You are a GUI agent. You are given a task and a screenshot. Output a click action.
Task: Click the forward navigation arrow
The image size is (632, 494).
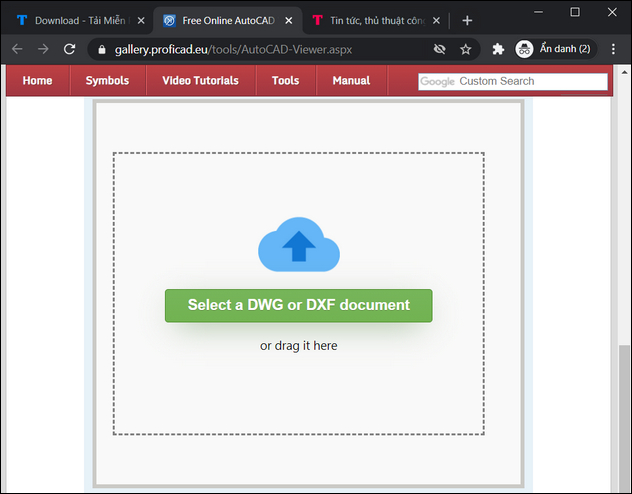click(x=43, y=49)
